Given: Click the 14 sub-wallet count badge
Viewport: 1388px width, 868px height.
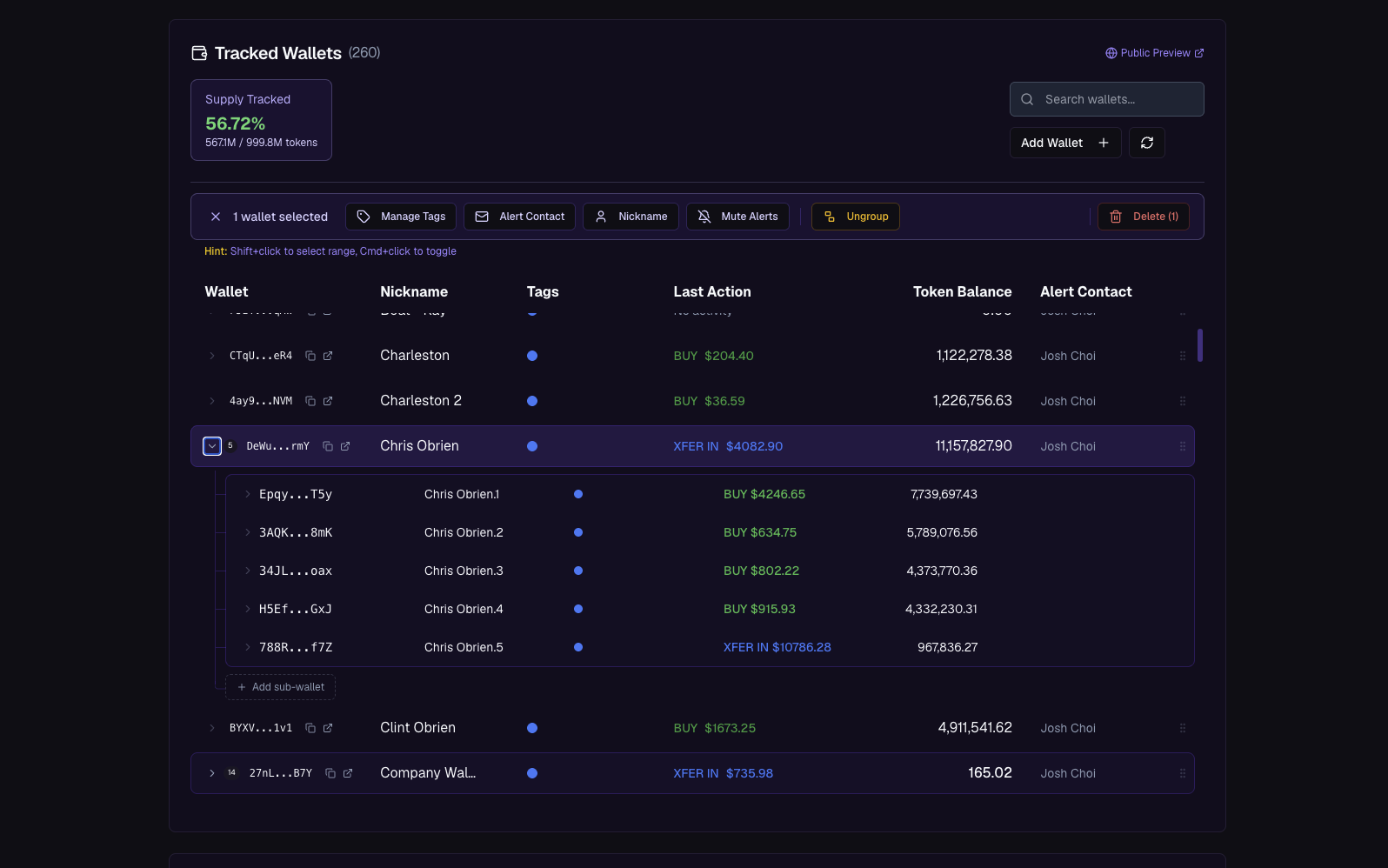Looking at the screenshot, I should (x=231, y=772).
